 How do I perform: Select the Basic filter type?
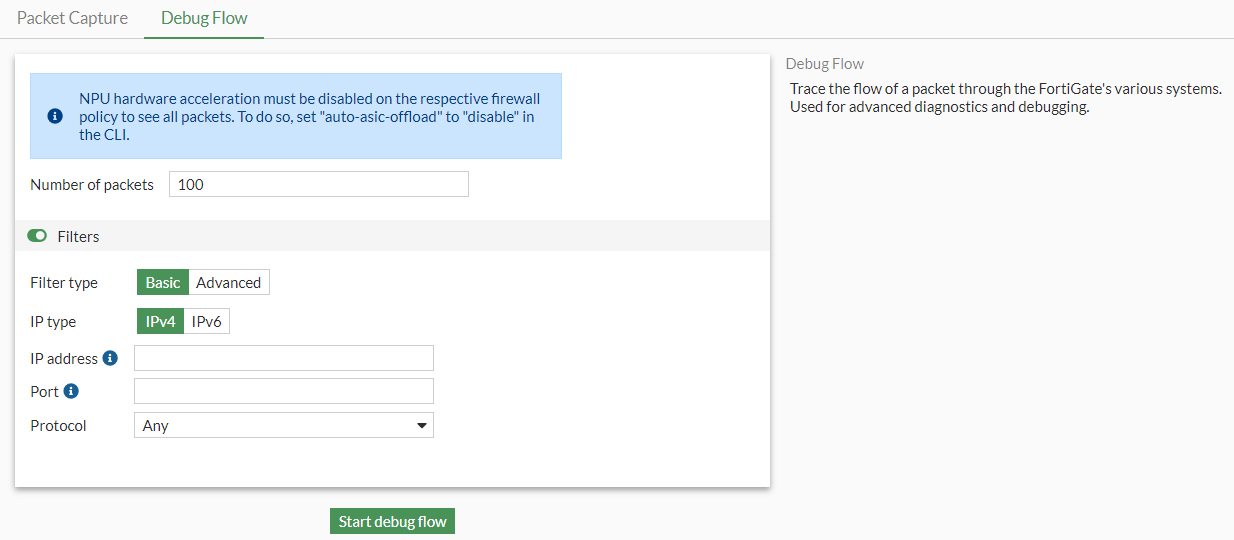[163, 283]
